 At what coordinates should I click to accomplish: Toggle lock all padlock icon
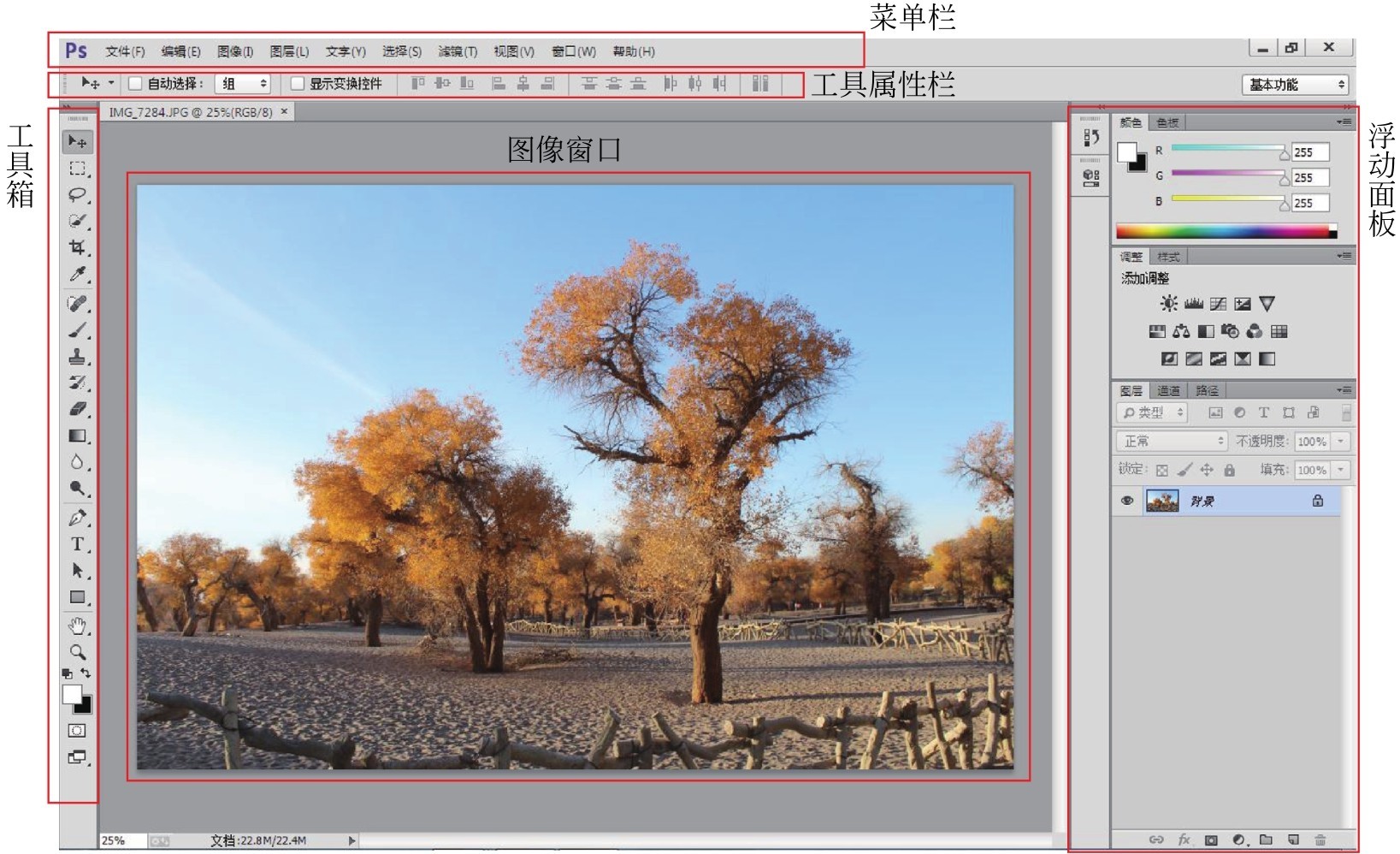pyautogui.click(x=1229, y=470)
